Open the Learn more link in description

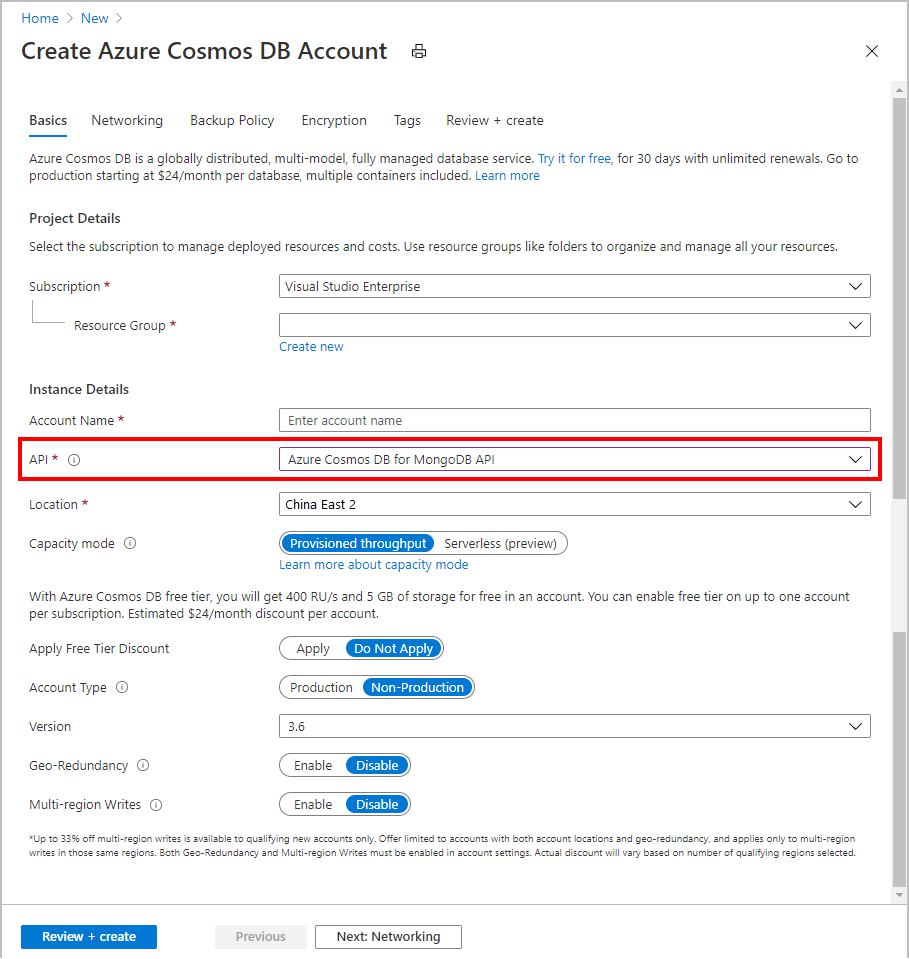(x=507, y=176)
